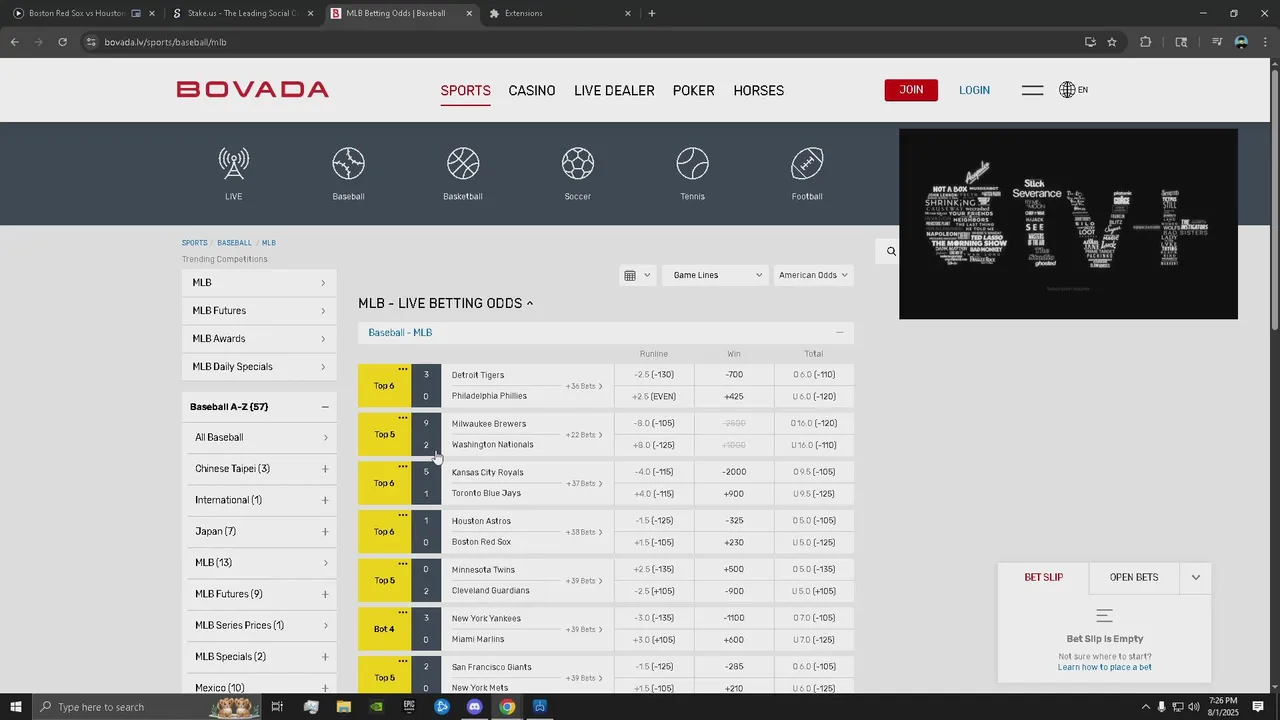Open +38 Bets for Astros game
The image size is (1280, 720).
[x=584, y=532]
